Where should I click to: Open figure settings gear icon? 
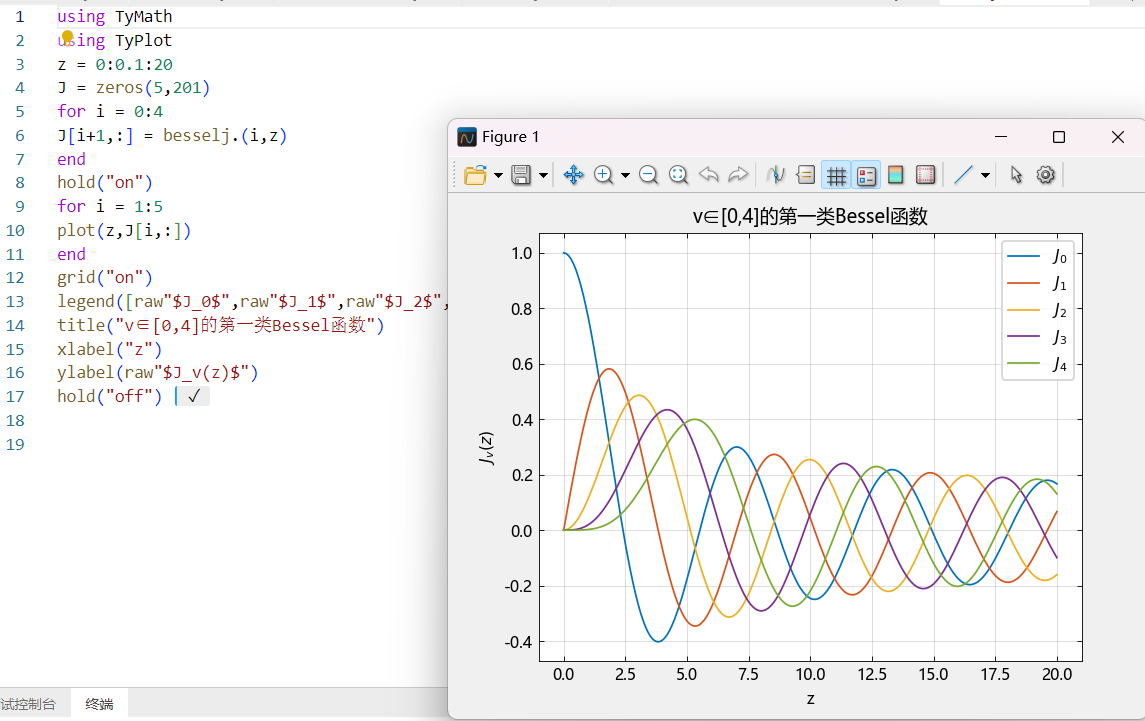1046,175
